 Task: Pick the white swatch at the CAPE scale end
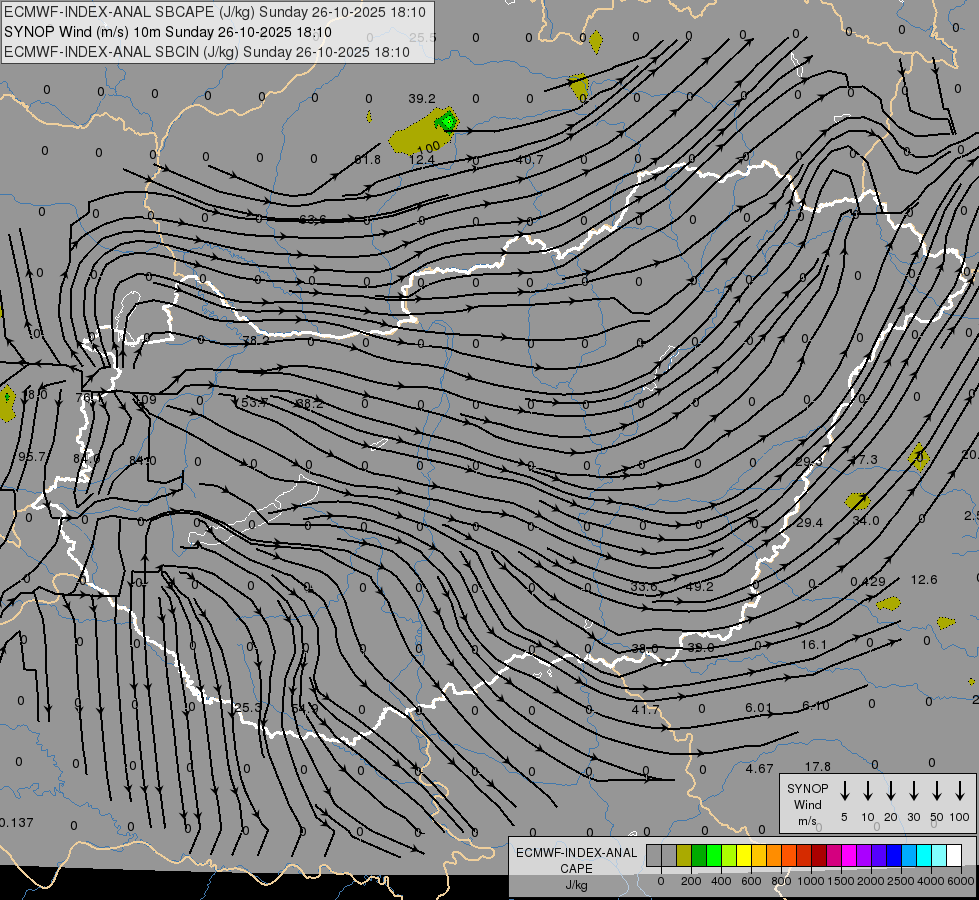pos(953,856)
